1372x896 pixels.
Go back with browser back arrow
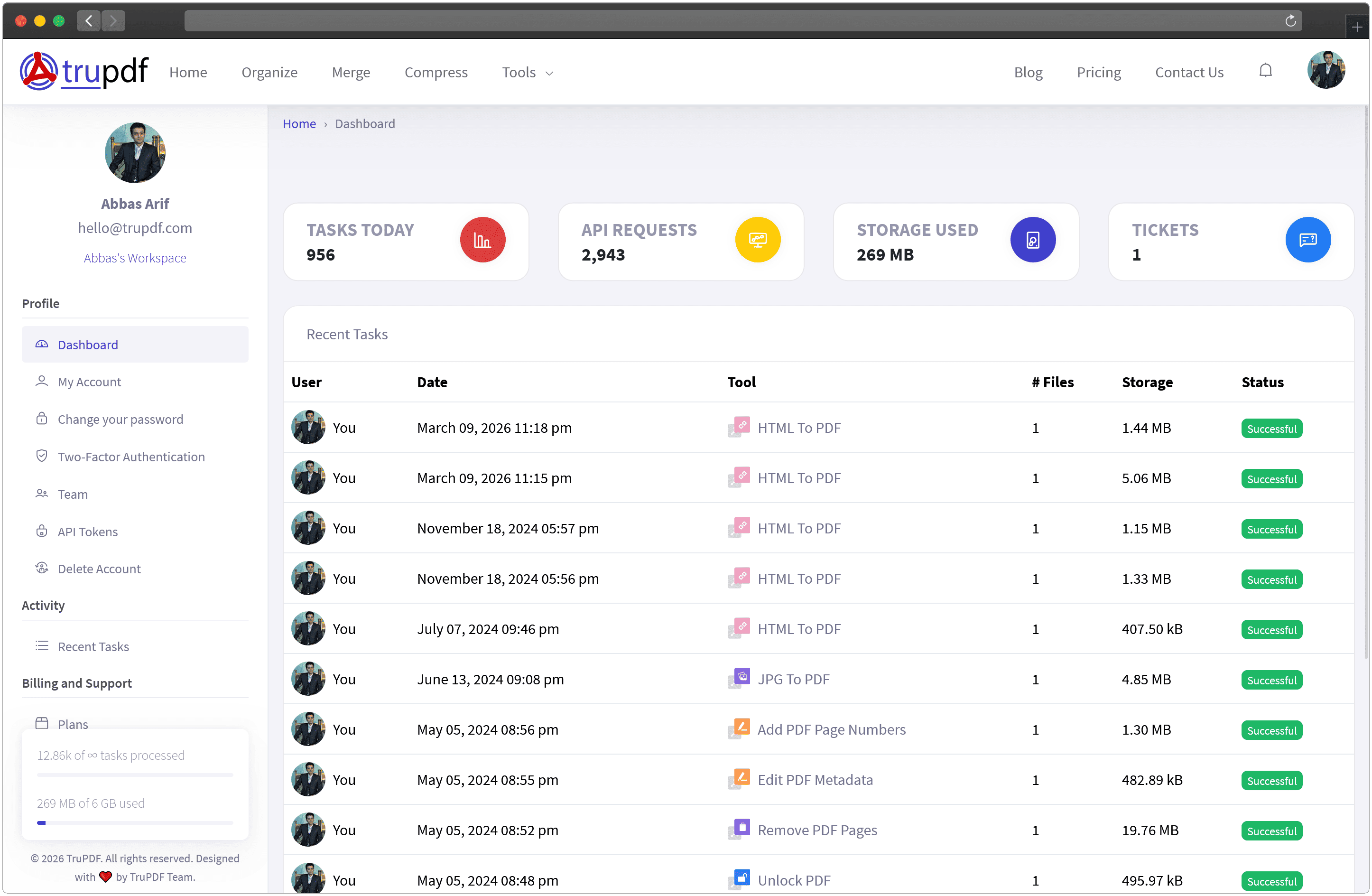click(89, 21)
